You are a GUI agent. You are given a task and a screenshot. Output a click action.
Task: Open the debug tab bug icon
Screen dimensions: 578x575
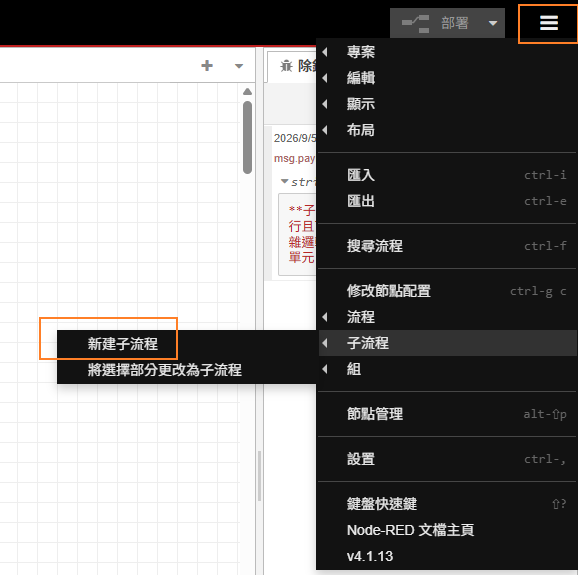point(286,66)
